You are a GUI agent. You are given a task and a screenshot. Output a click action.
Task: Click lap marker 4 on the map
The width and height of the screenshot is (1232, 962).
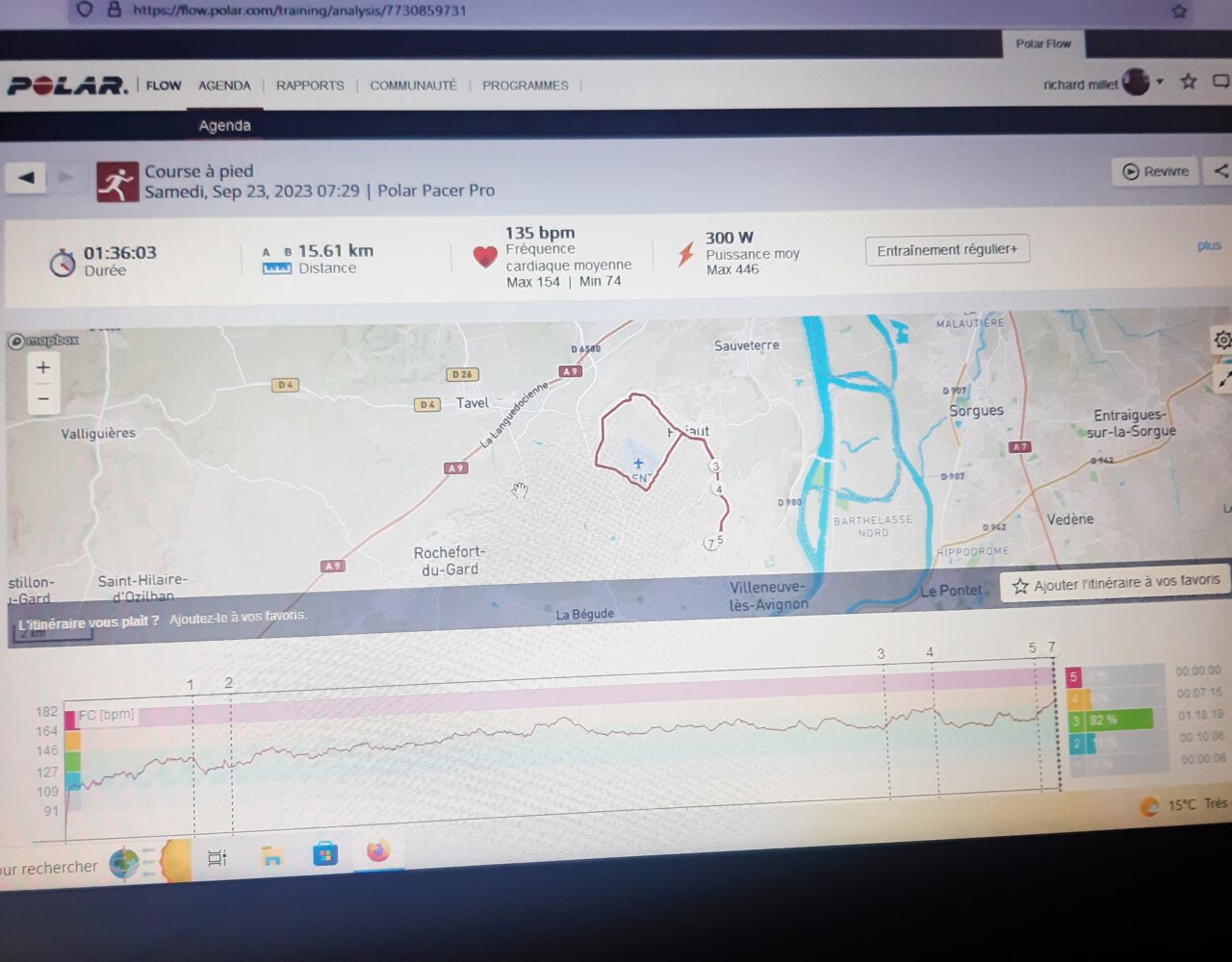tap(718, 490)
